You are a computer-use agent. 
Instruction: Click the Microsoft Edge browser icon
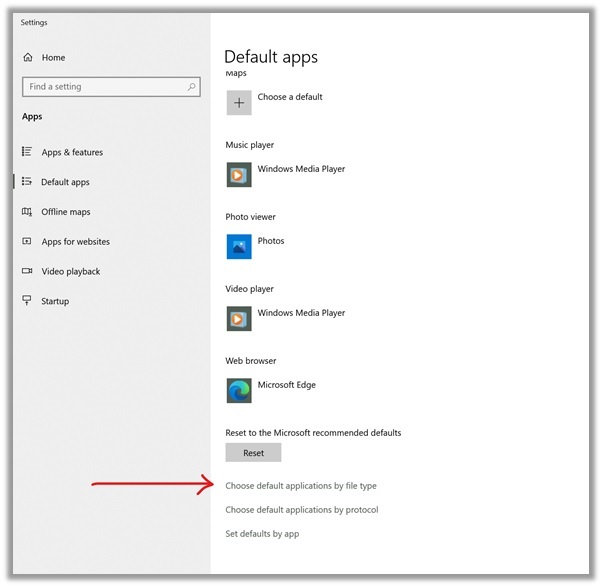pyautogui.click(x=239, y=391)
